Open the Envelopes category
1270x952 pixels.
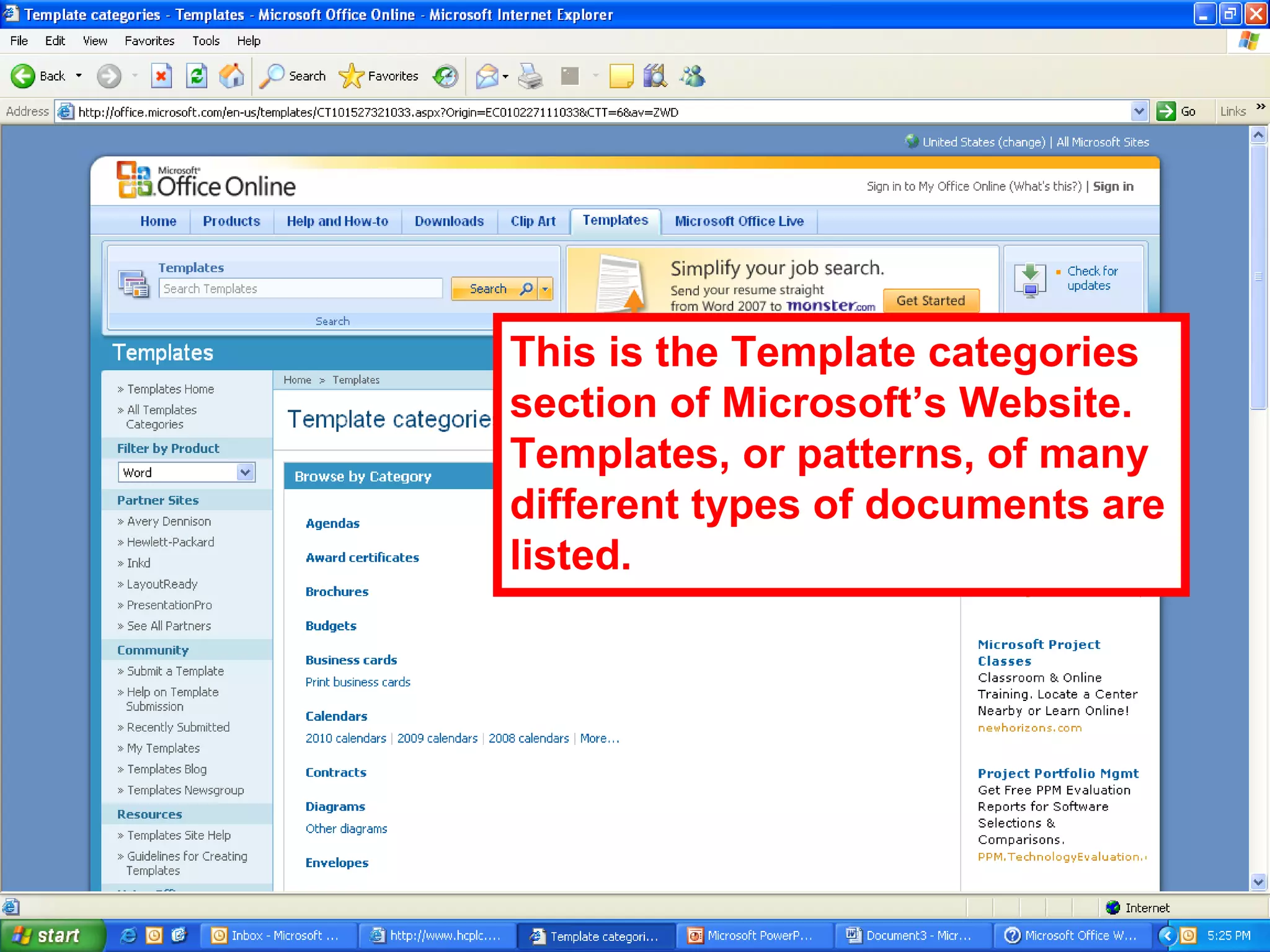pyautogui.click(x=337, y=863)
